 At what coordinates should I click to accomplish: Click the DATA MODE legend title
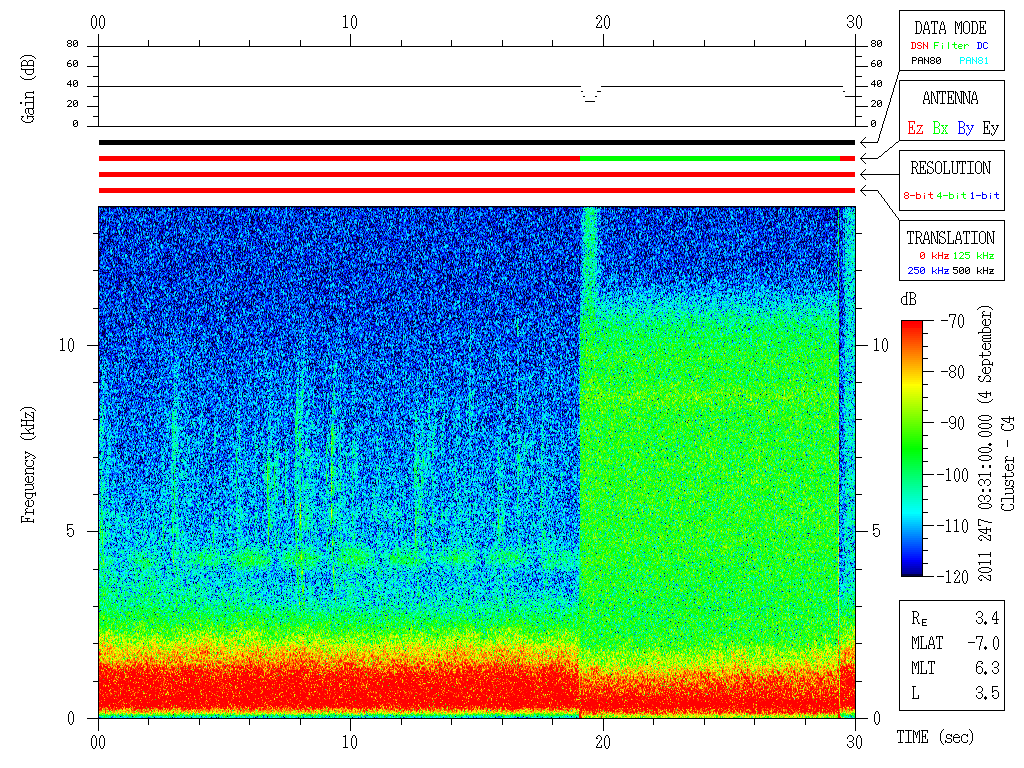click(x=950, y=28)
